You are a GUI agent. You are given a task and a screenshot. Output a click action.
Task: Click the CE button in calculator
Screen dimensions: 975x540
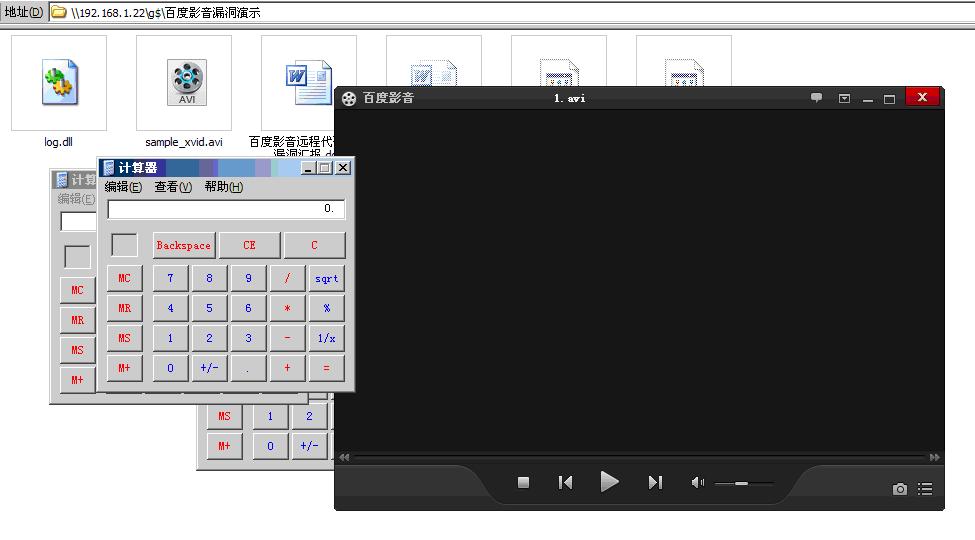[249, 245]
